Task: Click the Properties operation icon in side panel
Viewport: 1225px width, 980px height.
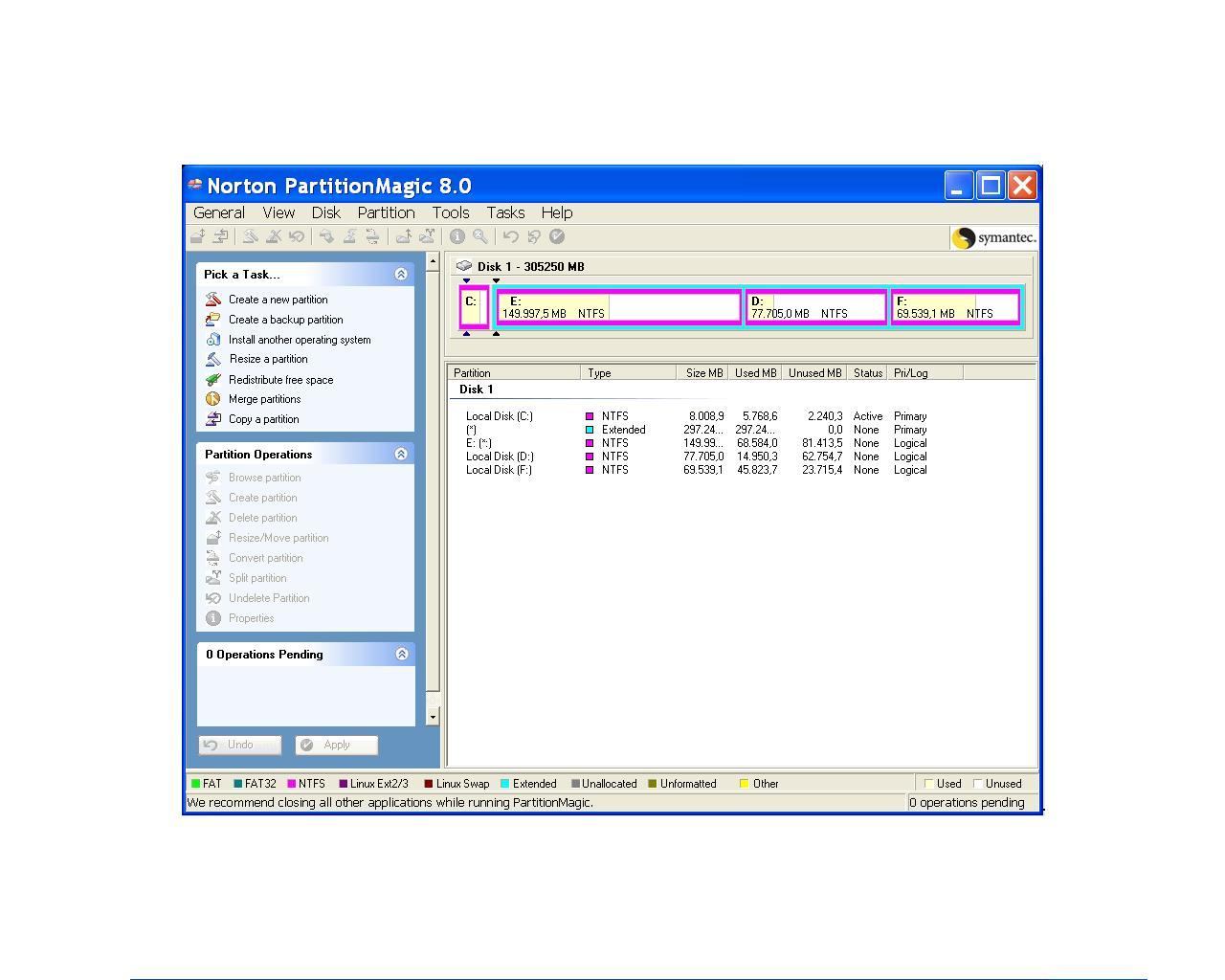Action: click(x=213, y=618)
